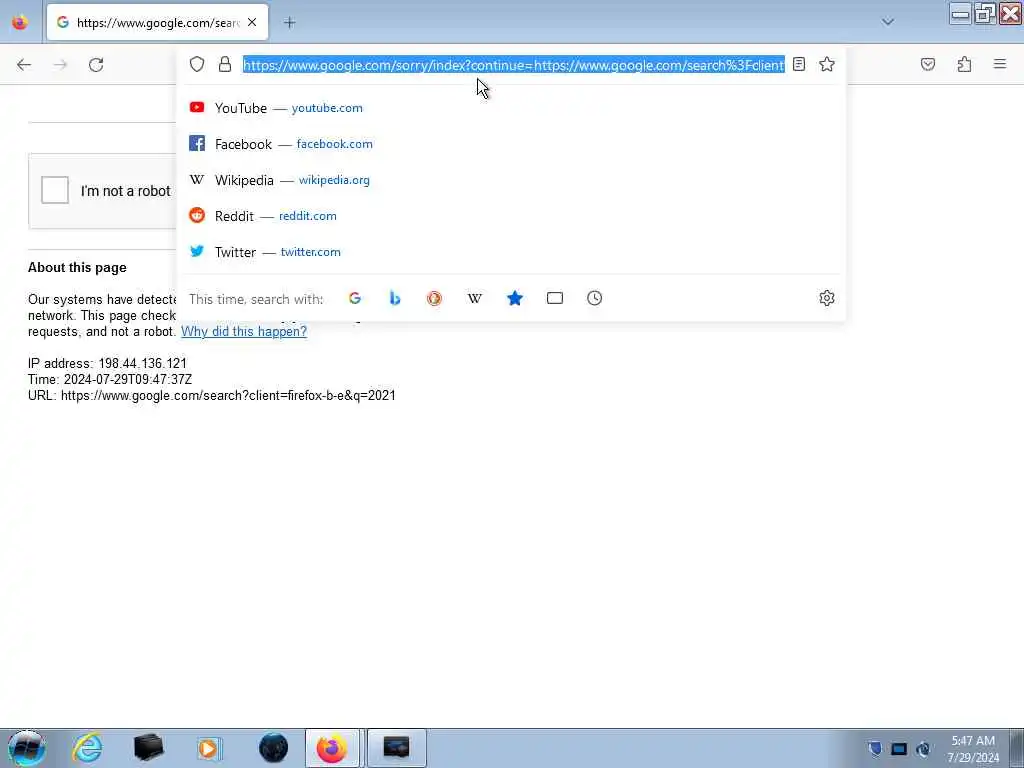Click the Firefox back arrow button
The width and height of the screenshot is (1024, 768).
24,65
